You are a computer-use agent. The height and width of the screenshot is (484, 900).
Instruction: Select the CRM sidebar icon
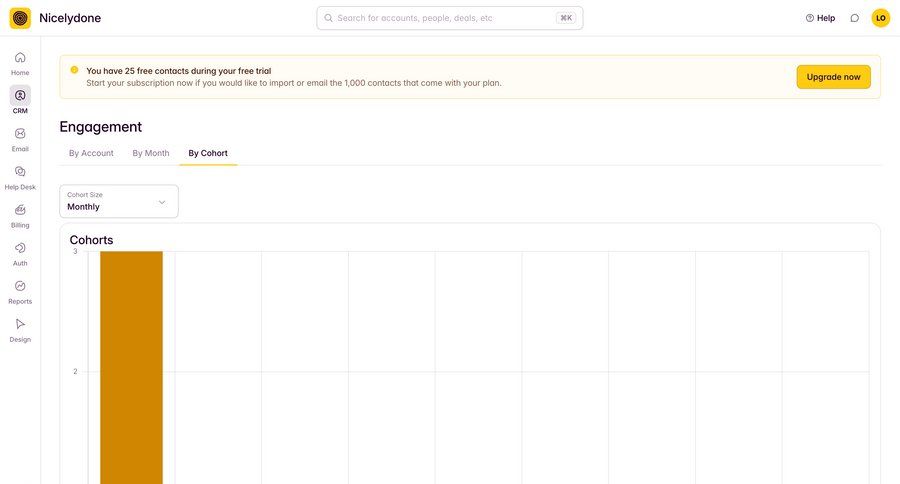(20, 96)
